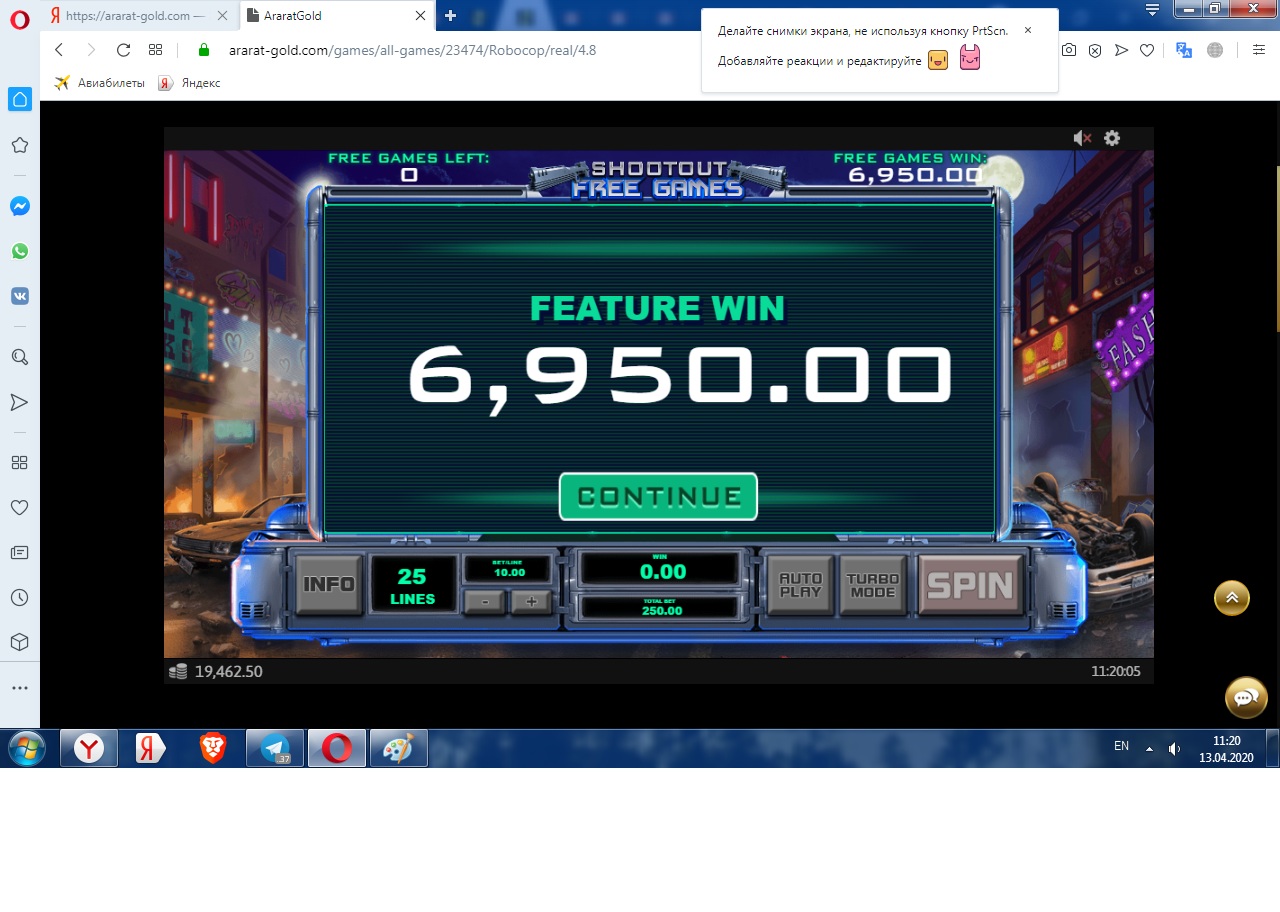Open game settings gear icon
This screenshot has height=912, width=1280.
1112,138
